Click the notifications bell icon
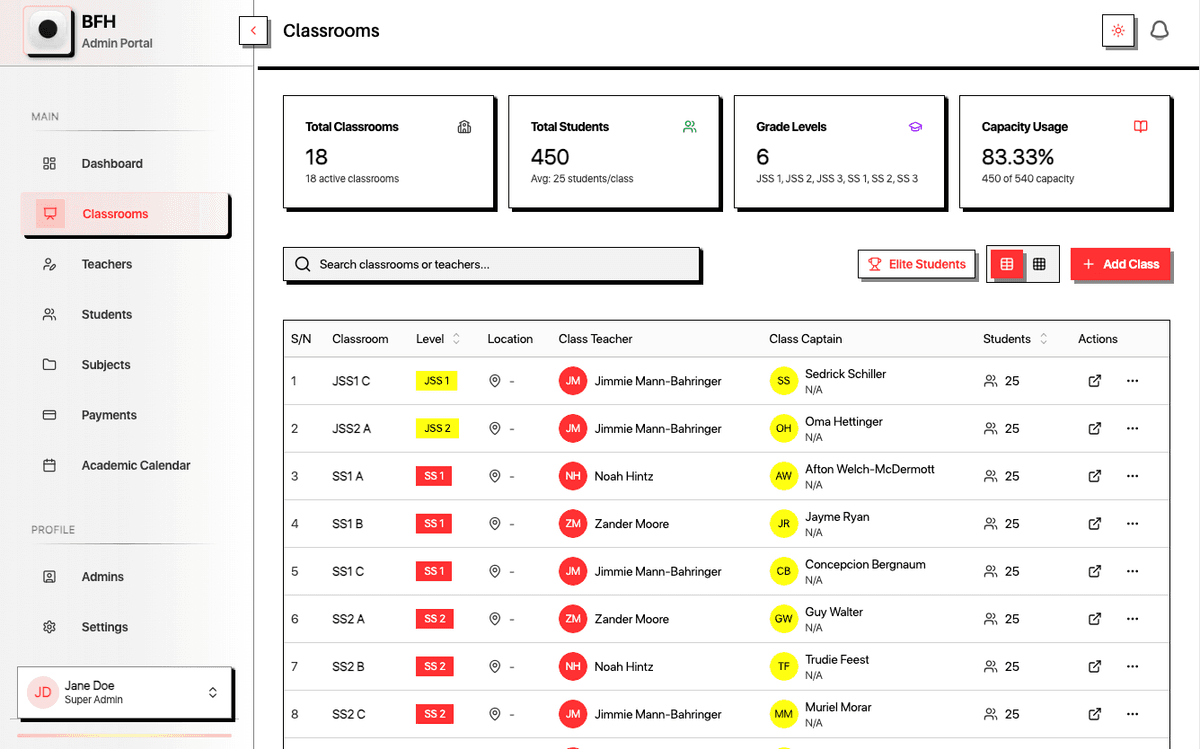 coord(1159,30)
